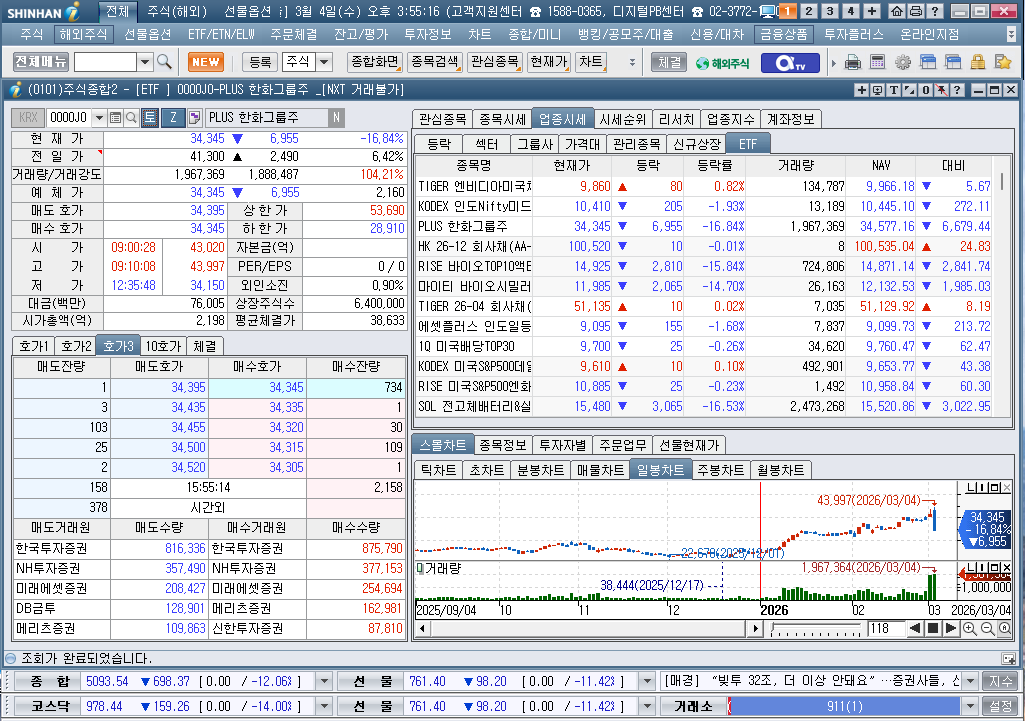Viewport: 1025px width, 721px height.
Task: Open the 전체메뉴 search box dropdown arrow
Action: tap(144, 62)
